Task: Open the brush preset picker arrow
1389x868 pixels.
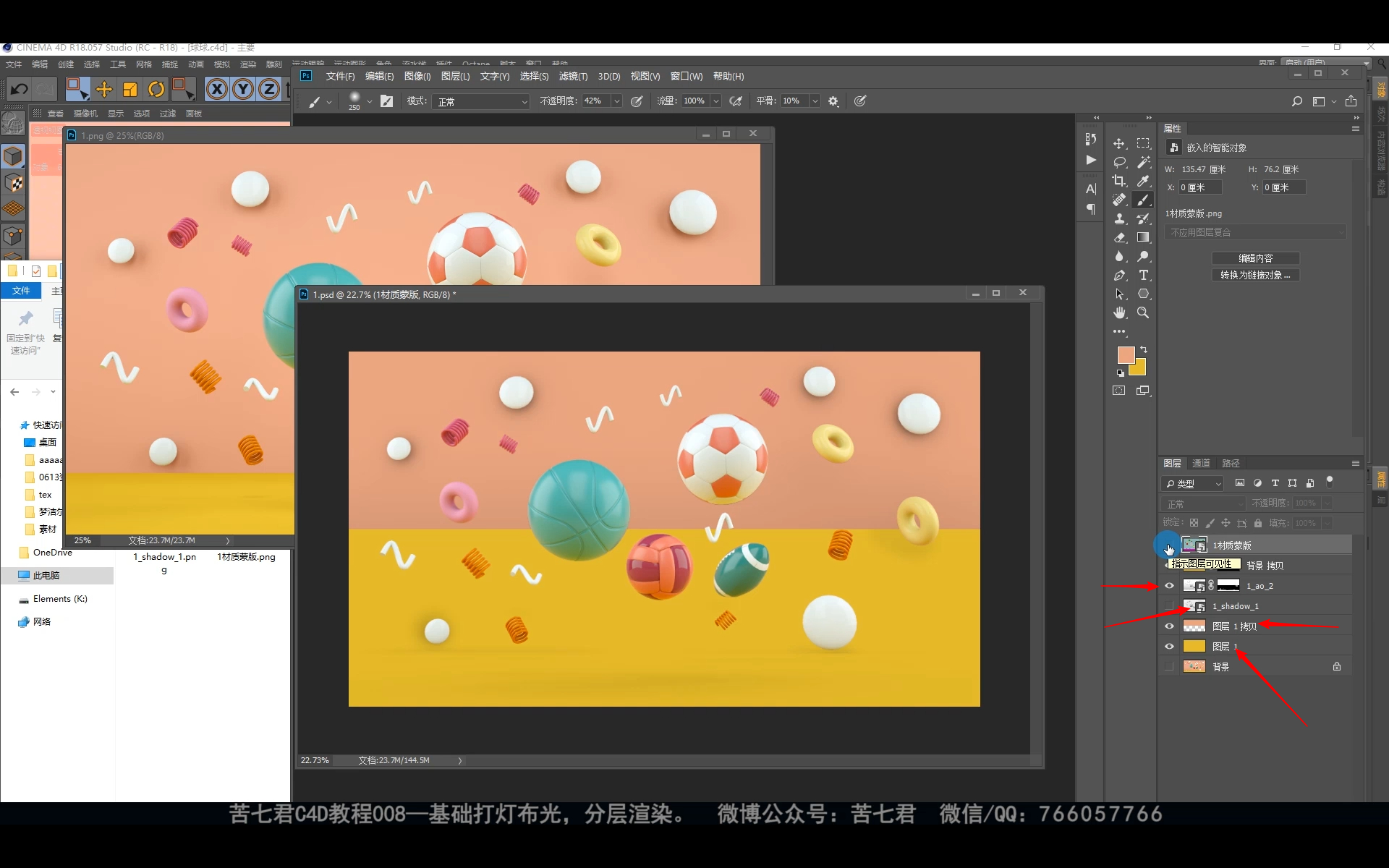Action: (370, 101)
